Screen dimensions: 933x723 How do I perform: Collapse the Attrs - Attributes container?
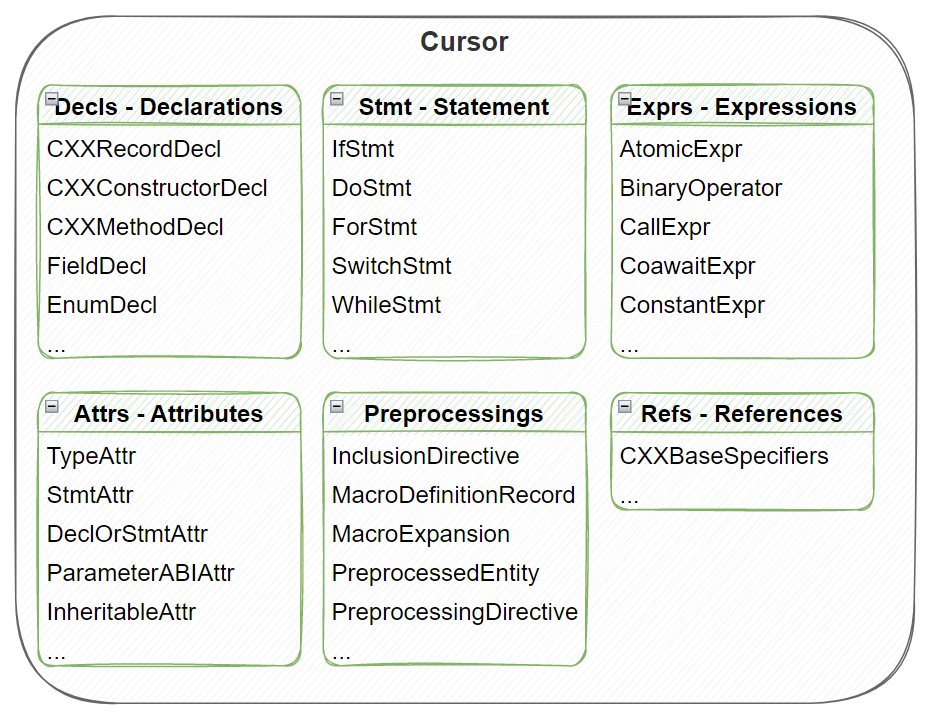pos(52,406)
